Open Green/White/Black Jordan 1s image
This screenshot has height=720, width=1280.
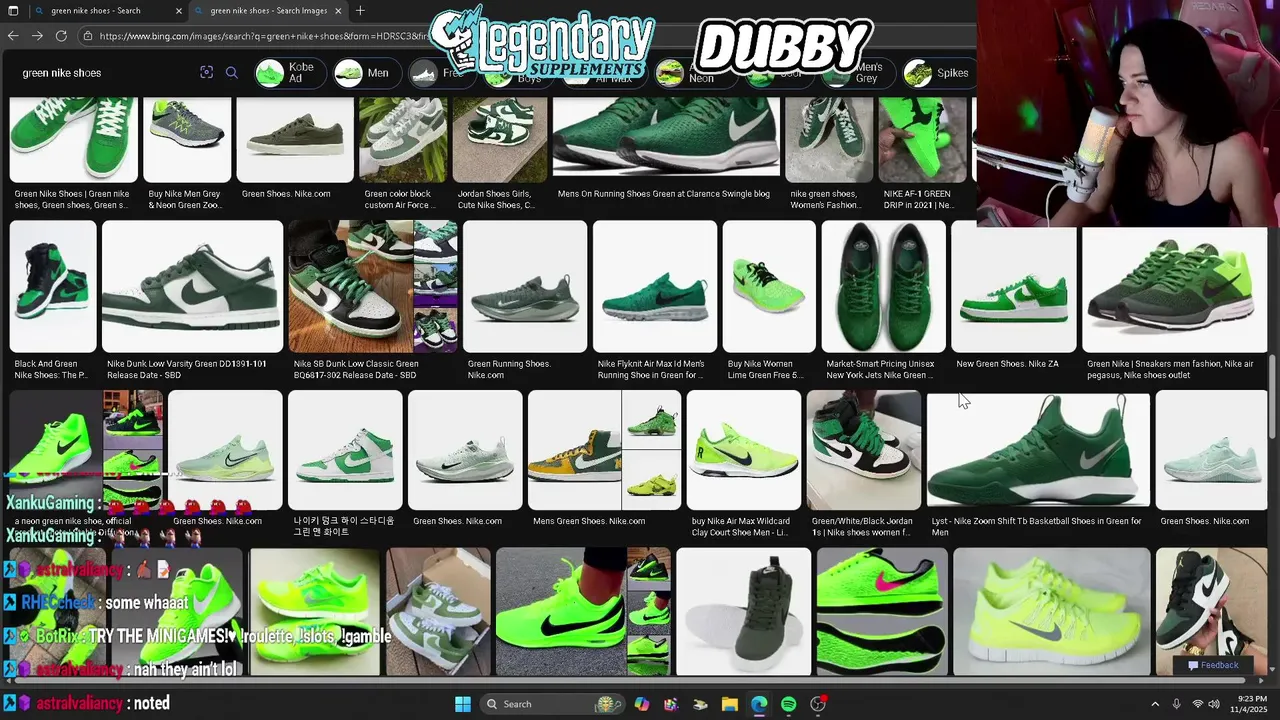864,450
